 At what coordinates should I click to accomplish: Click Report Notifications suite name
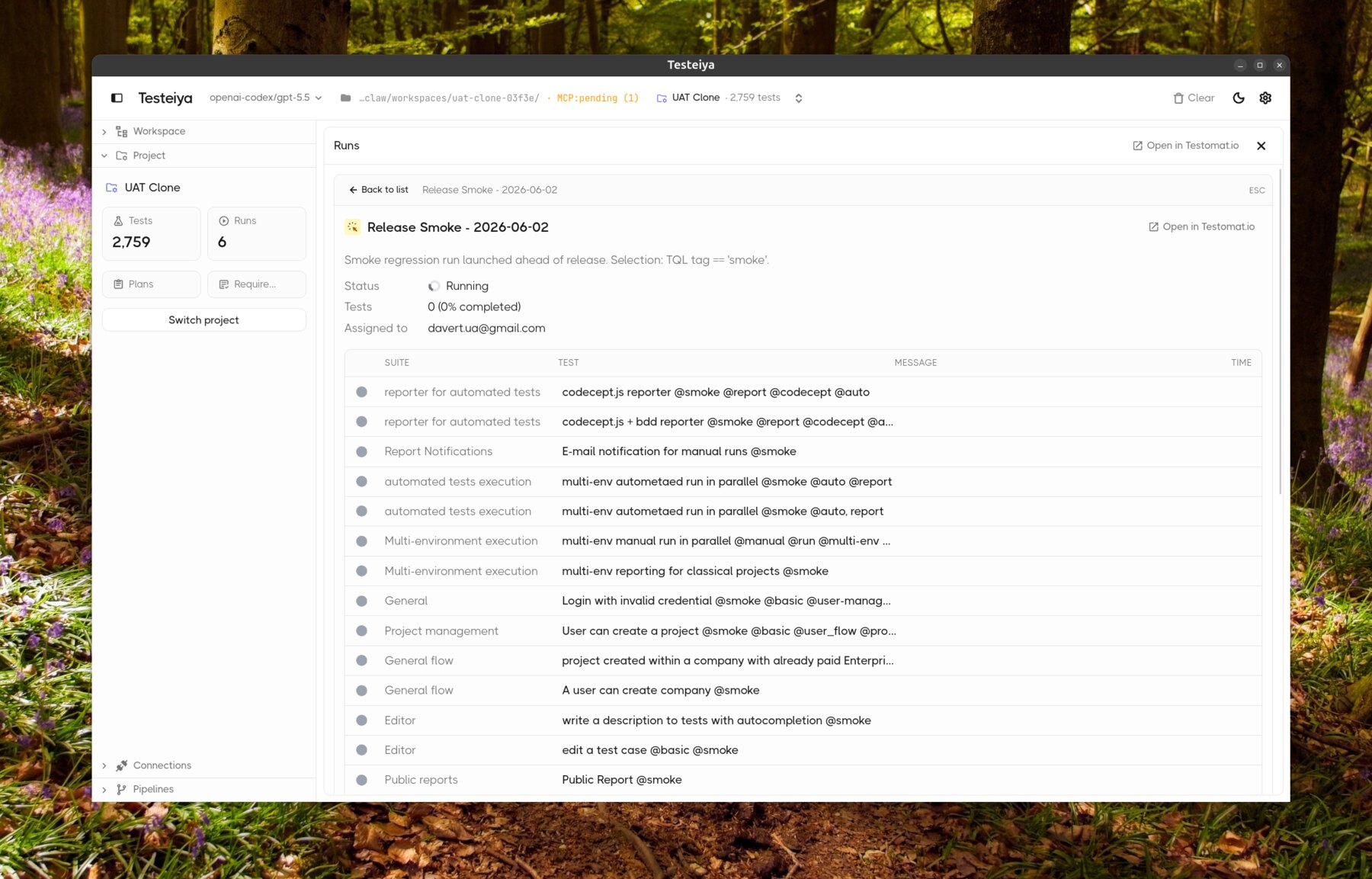pos(438,451)
